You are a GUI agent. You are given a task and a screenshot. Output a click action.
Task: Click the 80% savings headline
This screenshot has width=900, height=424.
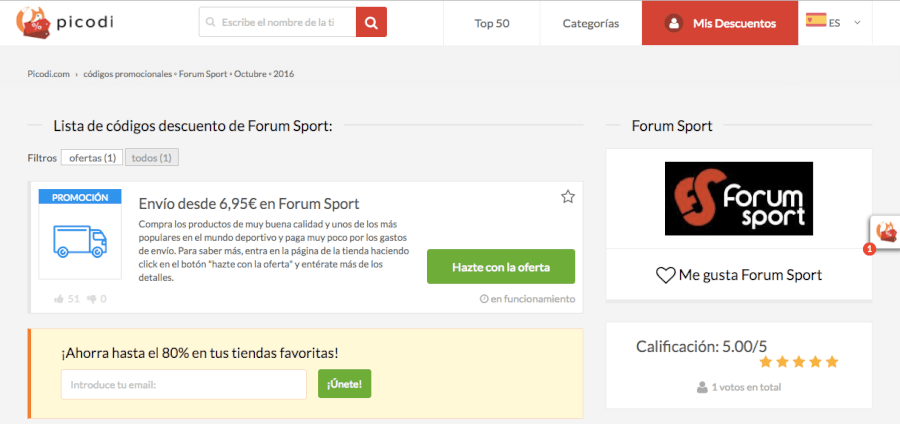click(200, 353)
